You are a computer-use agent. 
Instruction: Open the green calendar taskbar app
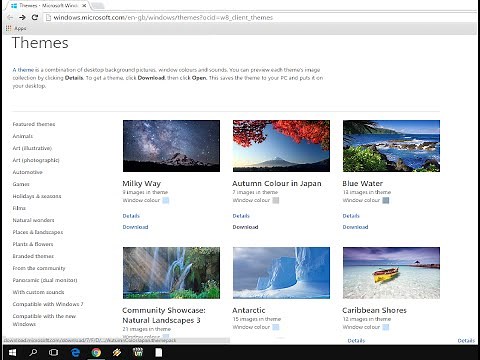click(138, 352)
